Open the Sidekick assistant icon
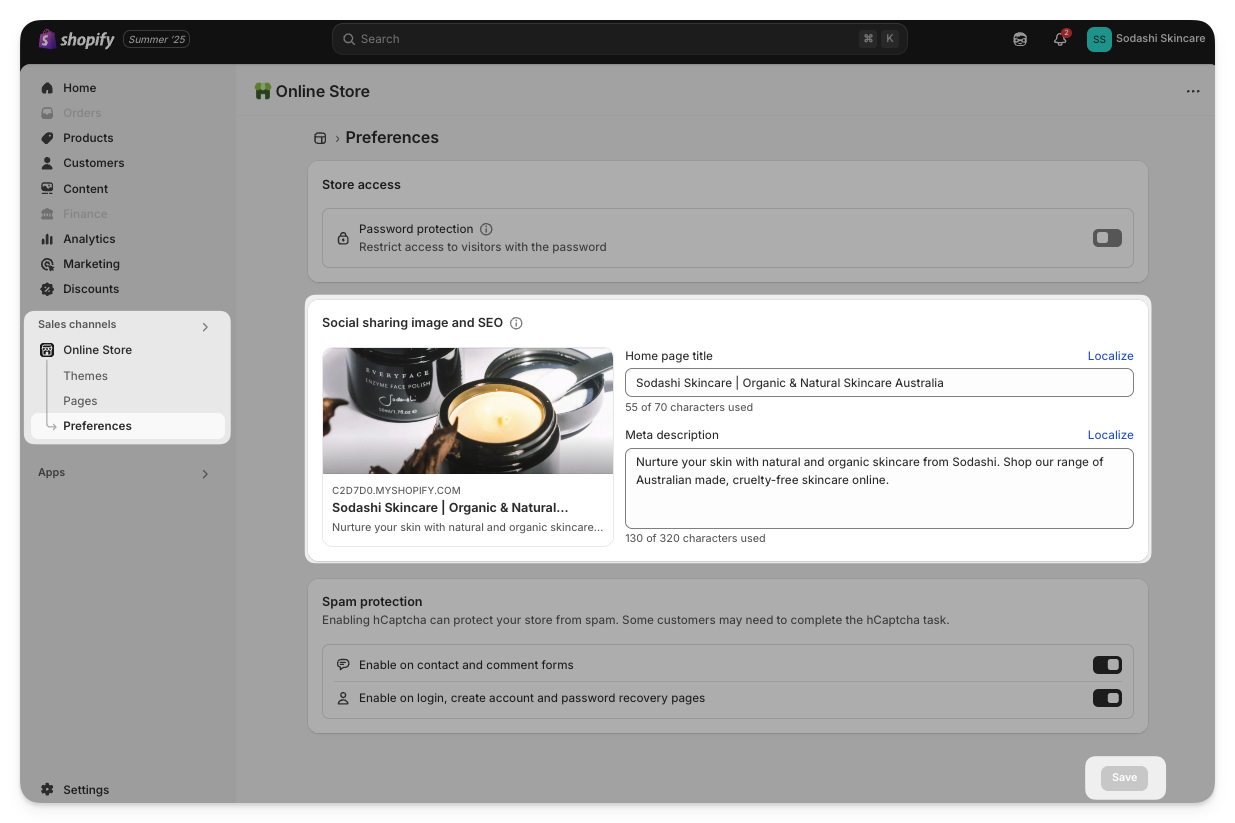This screenshot has height=823, width=1235. [1020, 39]
